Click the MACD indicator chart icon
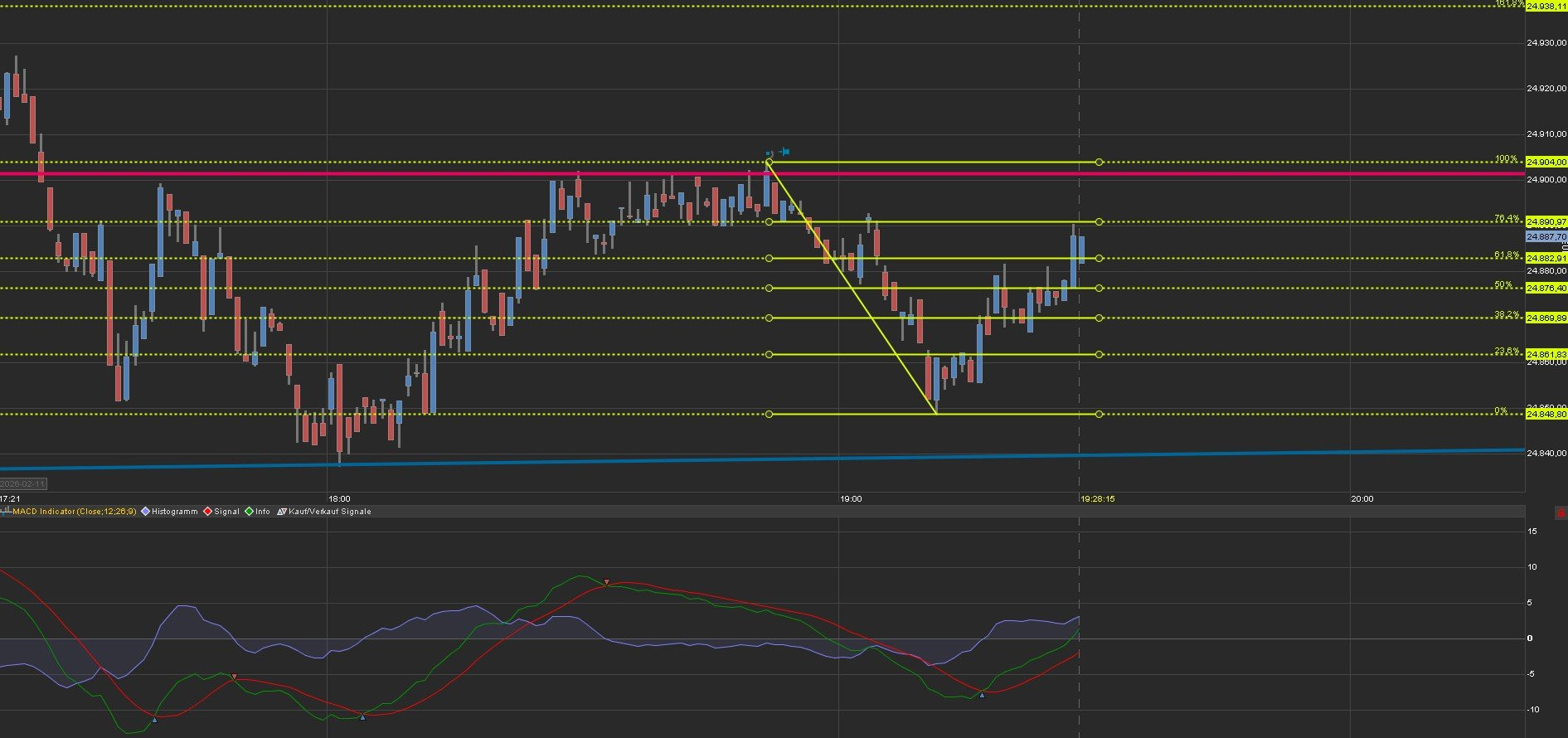The width and height of the screenshot is (1568, 738). 6,512
